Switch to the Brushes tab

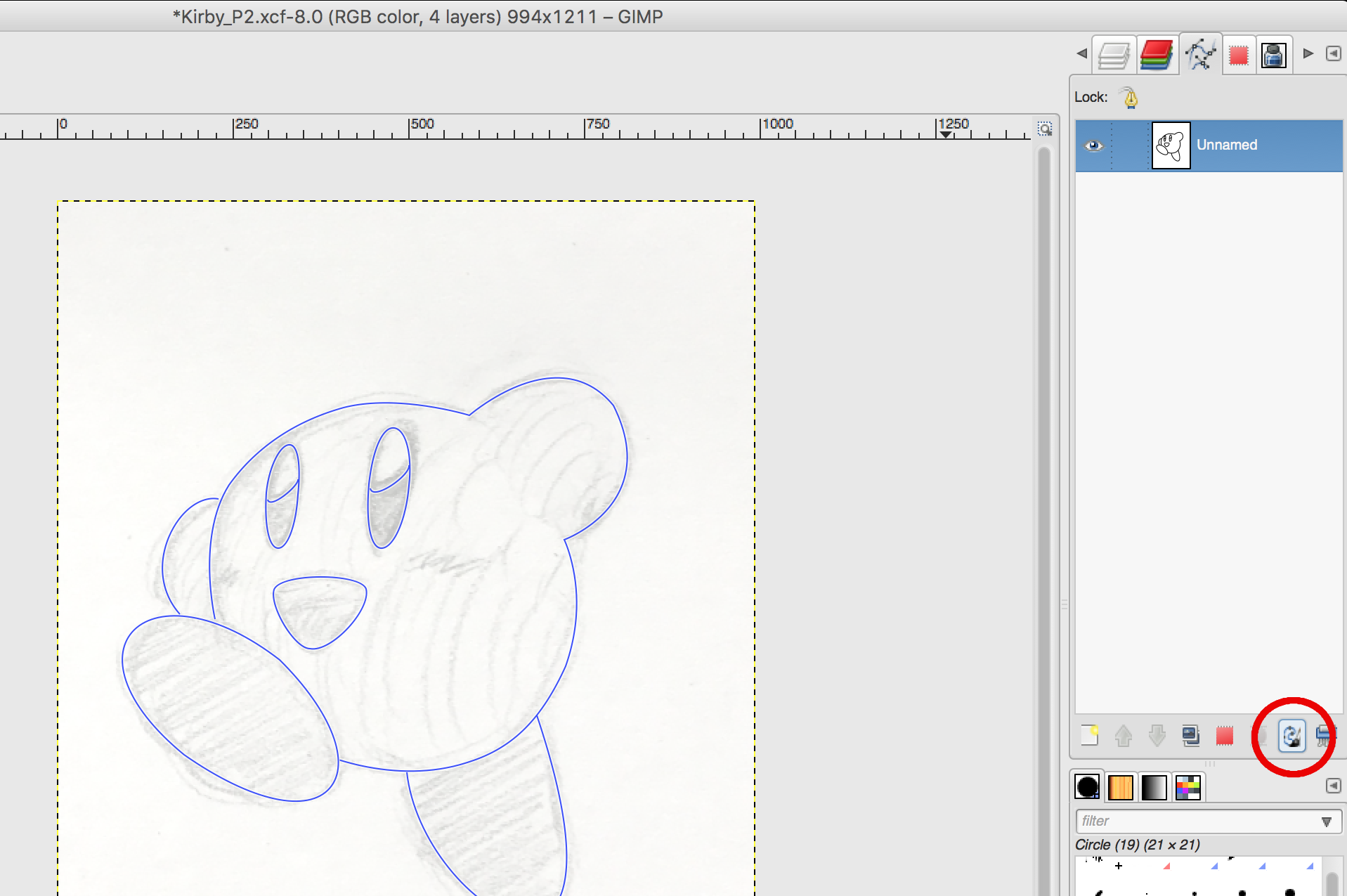click(x=1087, y=787)
